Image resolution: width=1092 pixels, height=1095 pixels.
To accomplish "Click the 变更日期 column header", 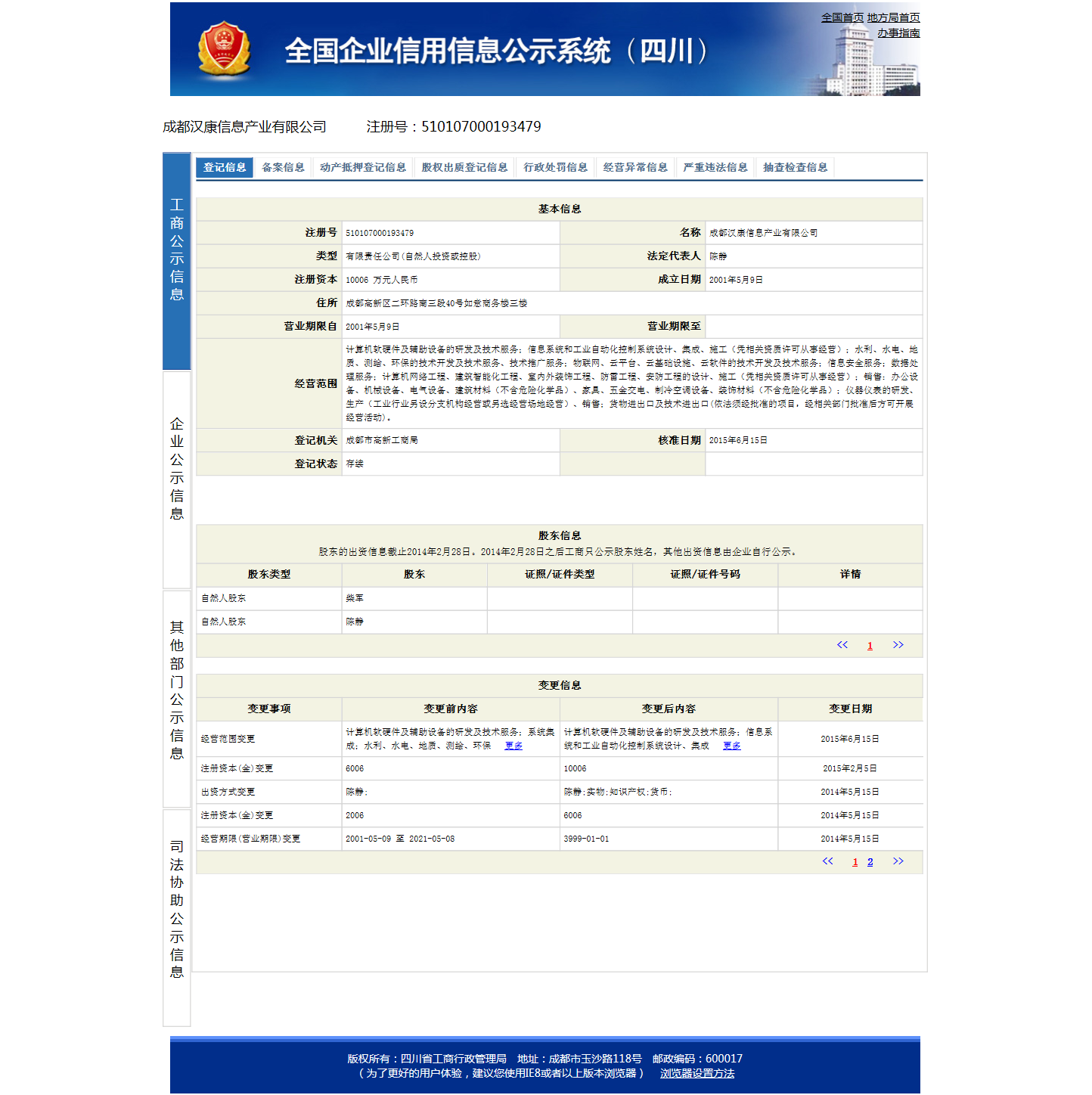I will coord(850,709).
